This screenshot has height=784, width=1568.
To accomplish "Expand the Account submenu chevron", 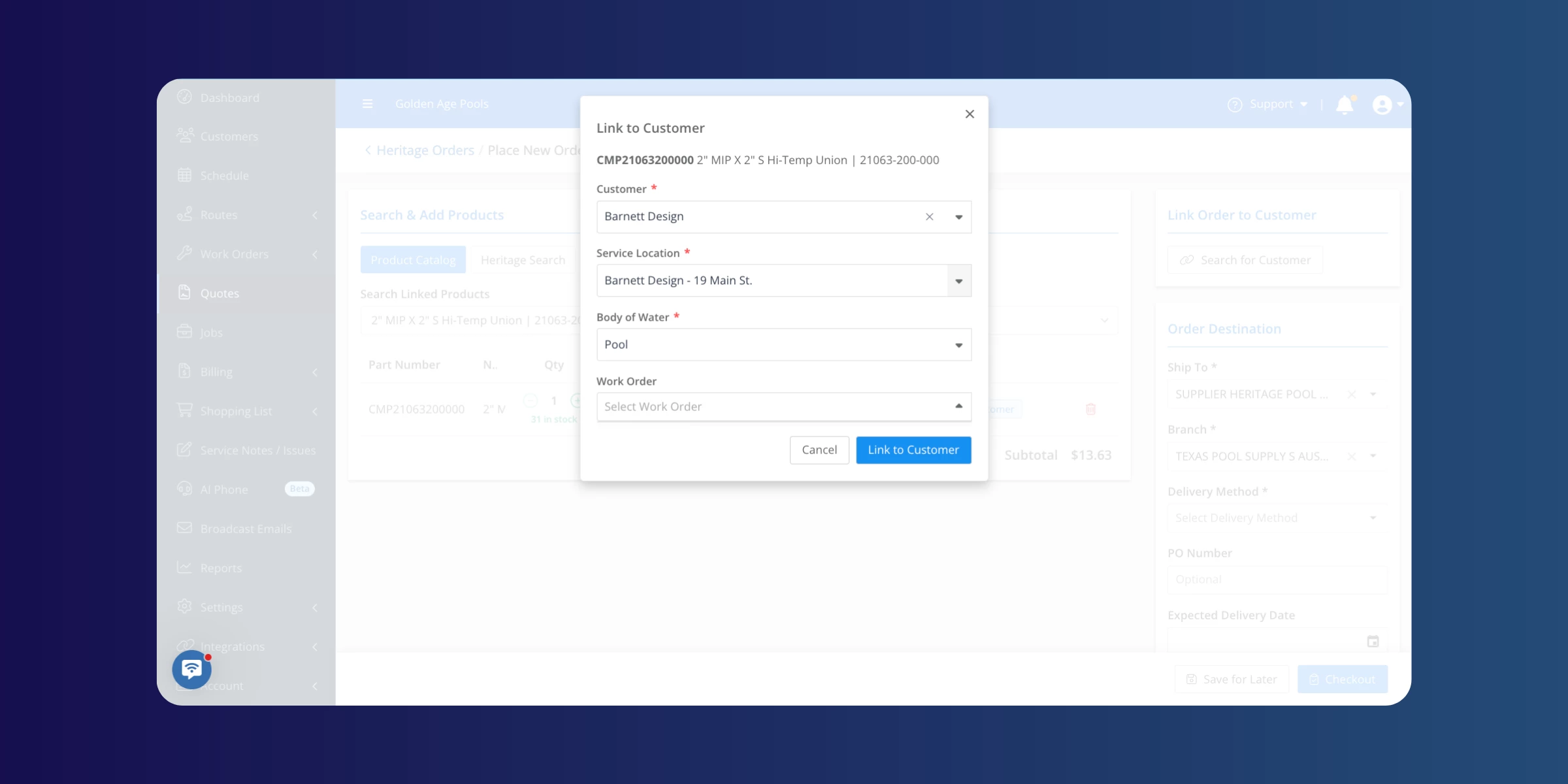I will [315, 685].
